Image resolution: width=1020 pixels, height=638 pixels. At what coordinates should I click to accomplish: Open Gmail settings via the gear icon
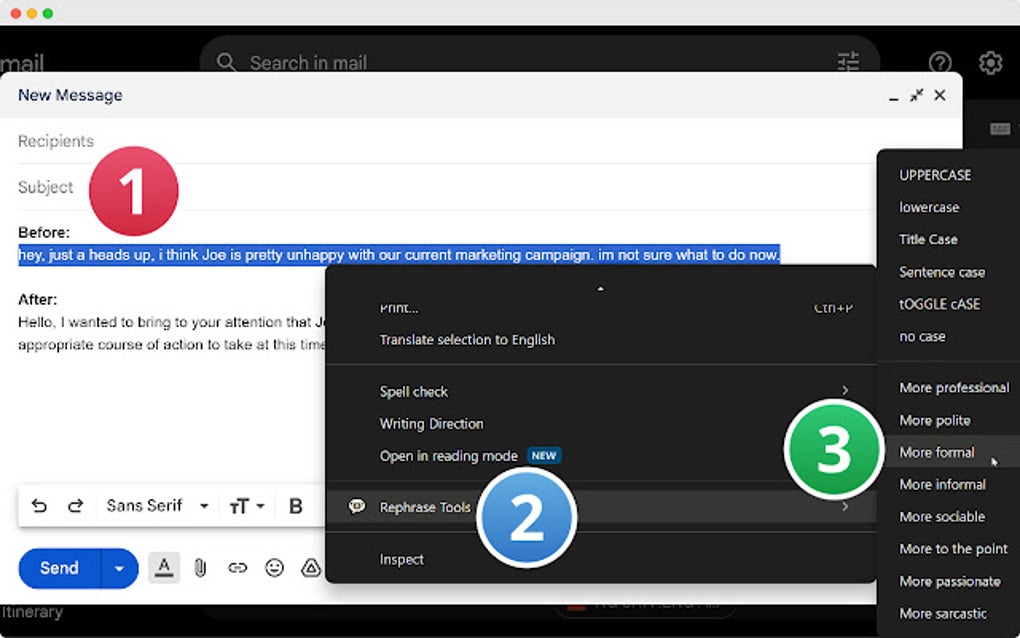tap(989, 62)
